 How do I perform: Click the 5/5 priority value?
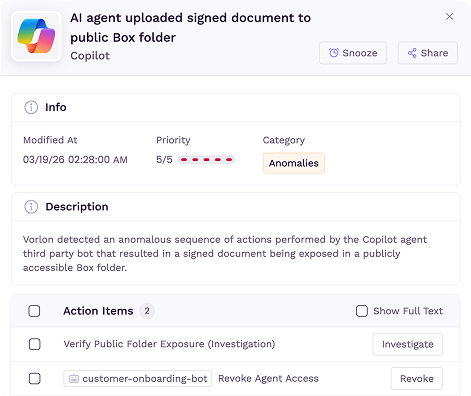pos(164,160)
